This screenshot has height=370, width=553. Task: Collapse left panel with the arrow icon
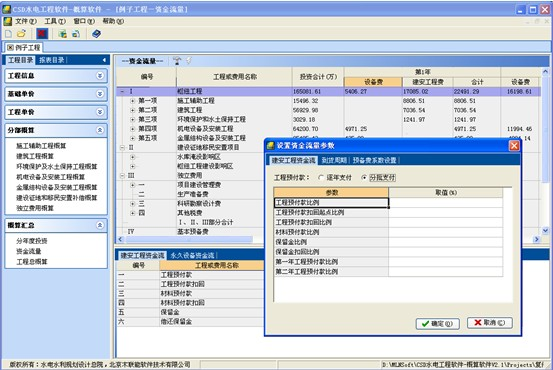104,60
